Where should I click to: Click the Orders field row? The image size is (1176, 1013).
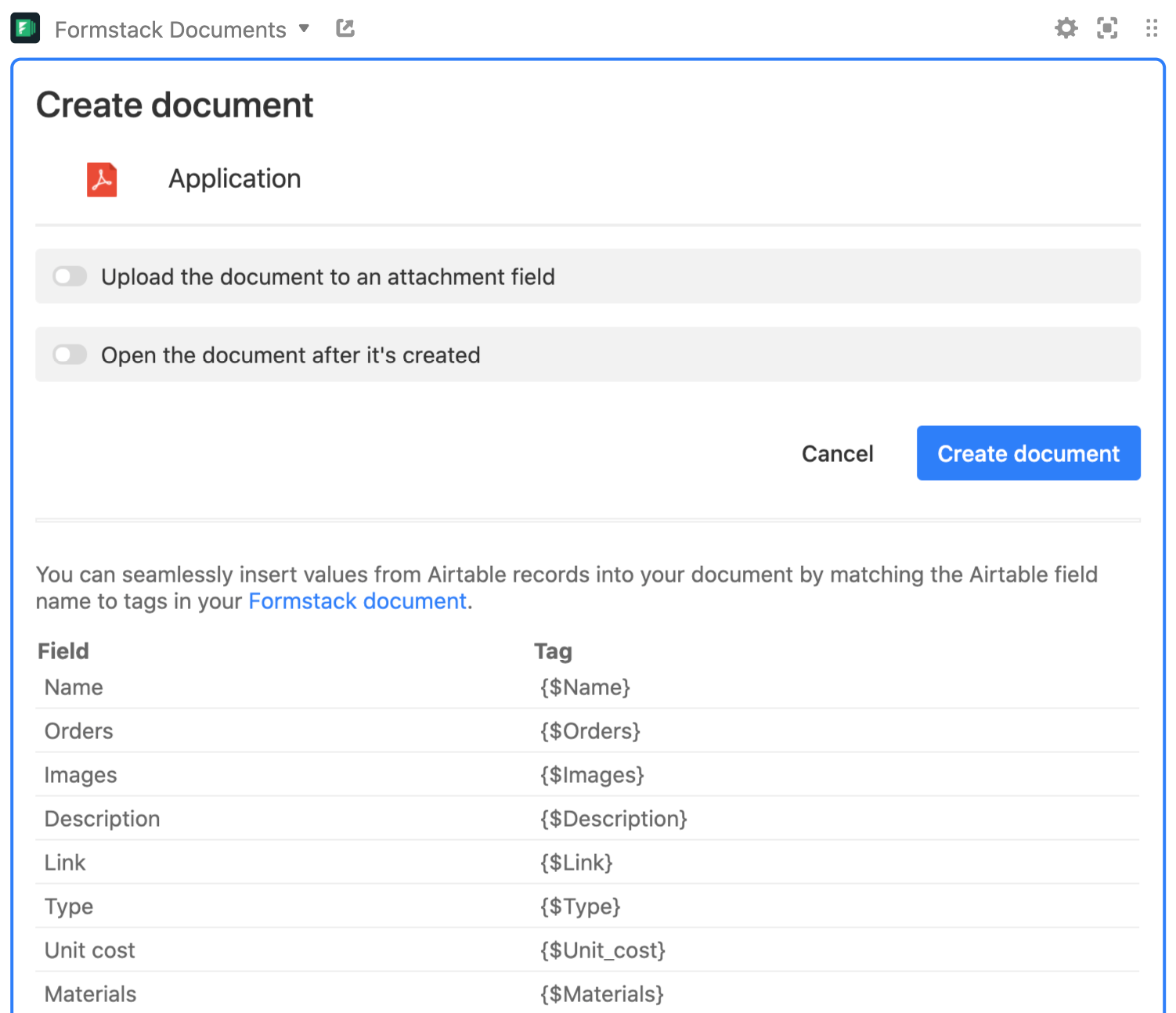tap(587, 731)
